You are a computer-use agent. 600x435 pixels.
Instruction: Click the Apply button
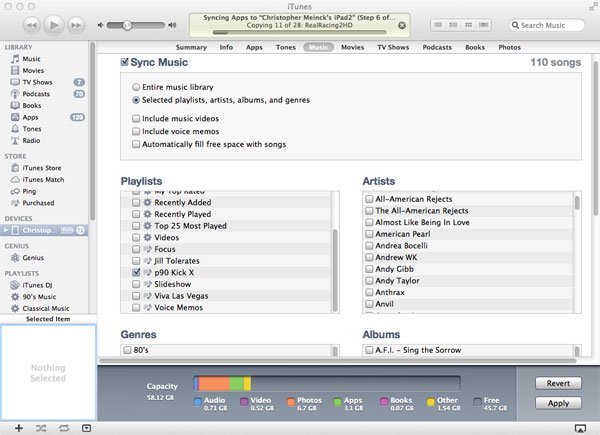click(558, 403)
